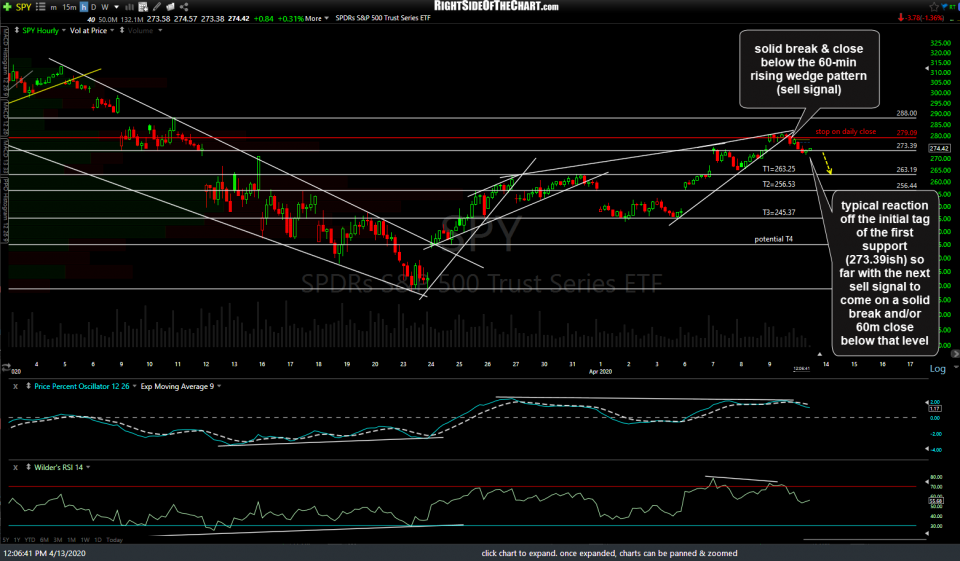Remove the Wilder's RSI pane with X

(x=15, y=467)
